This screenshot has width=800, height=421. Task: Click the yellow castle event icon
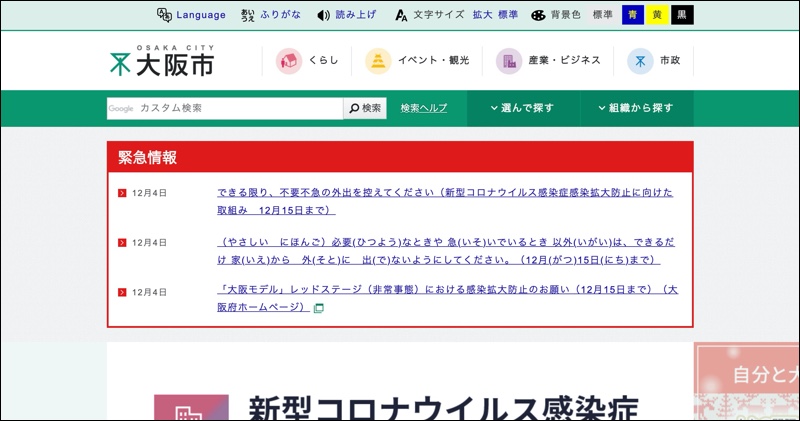point(378,61)
